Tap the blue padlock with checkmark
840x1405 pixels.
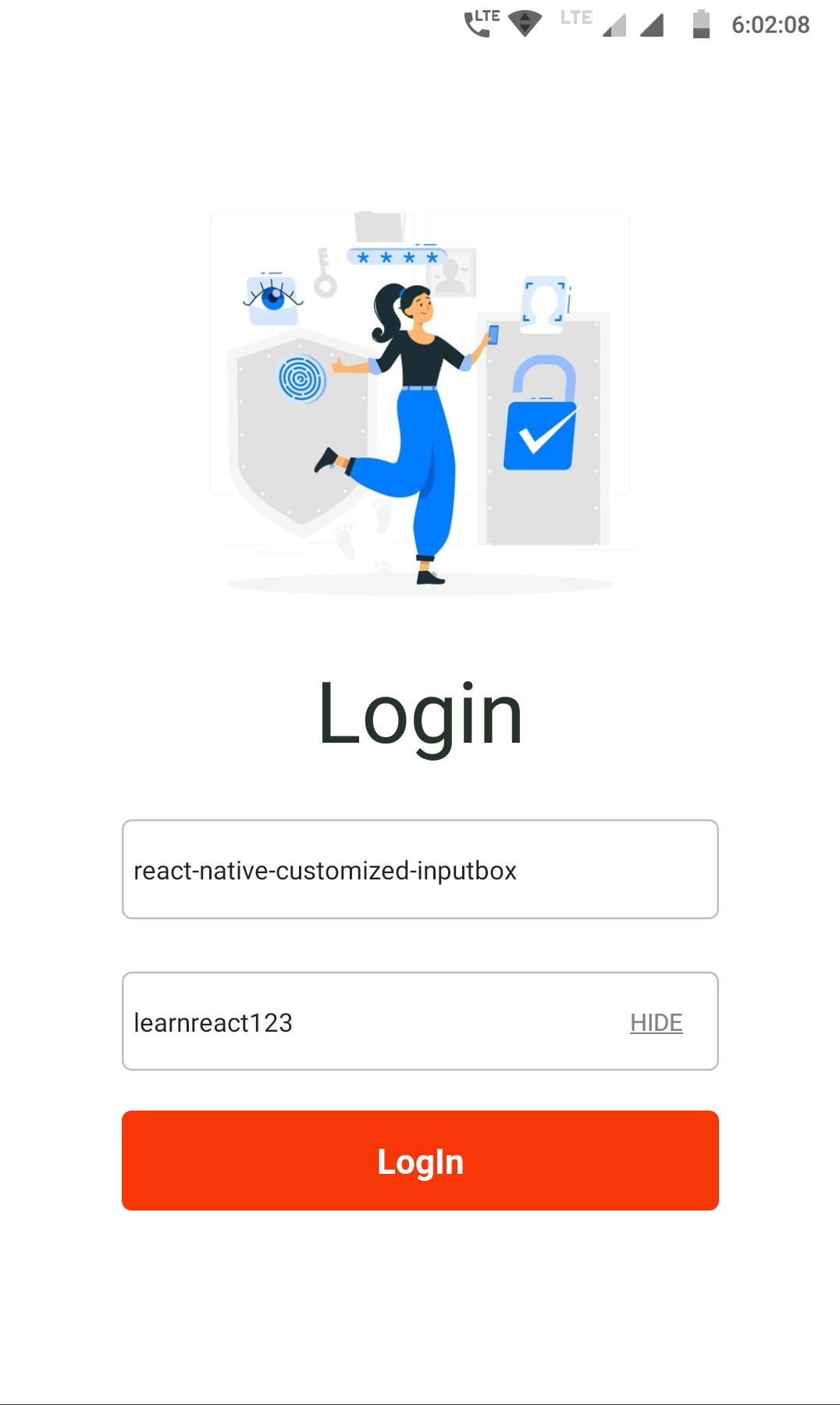[541, 414]
